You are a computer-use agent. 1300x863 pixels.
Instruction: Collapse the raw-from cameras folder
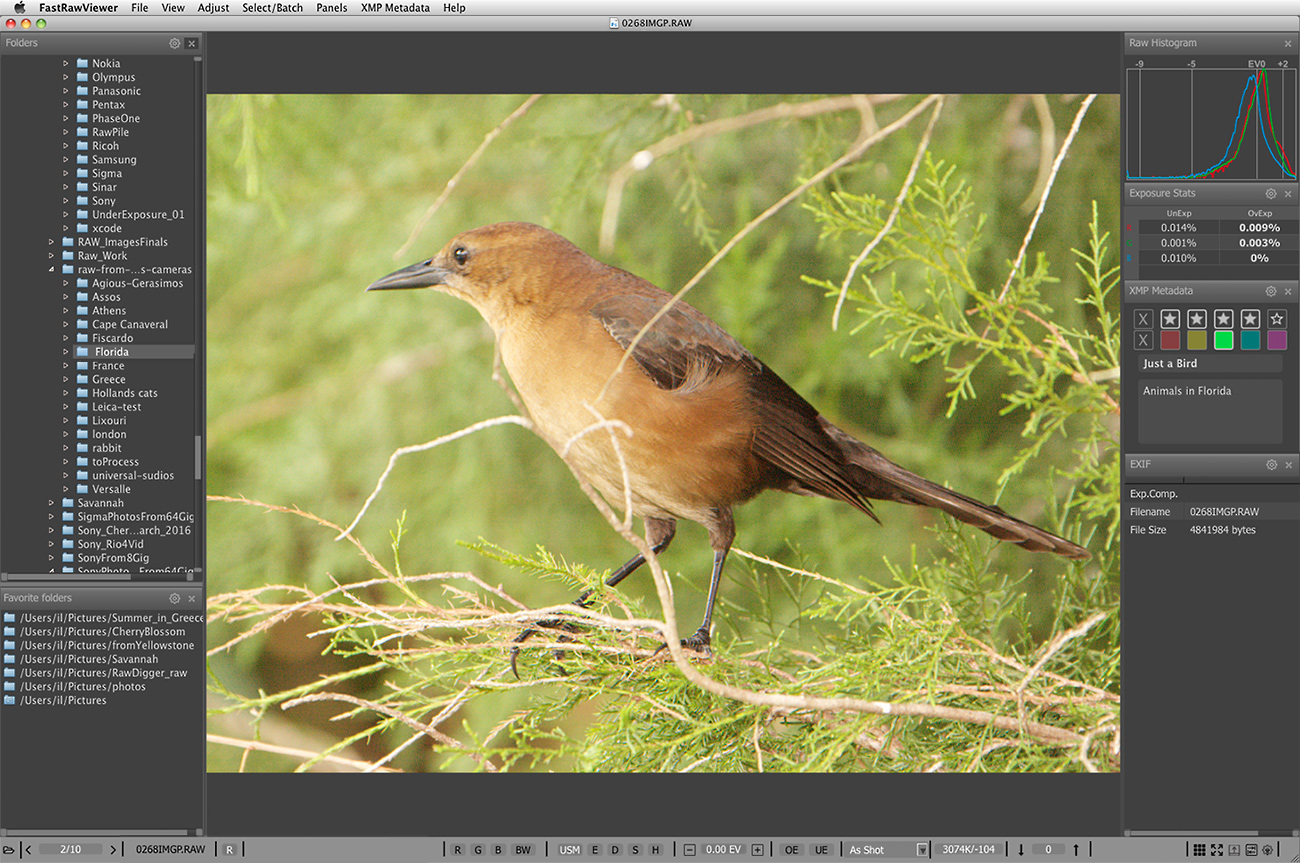52,270
